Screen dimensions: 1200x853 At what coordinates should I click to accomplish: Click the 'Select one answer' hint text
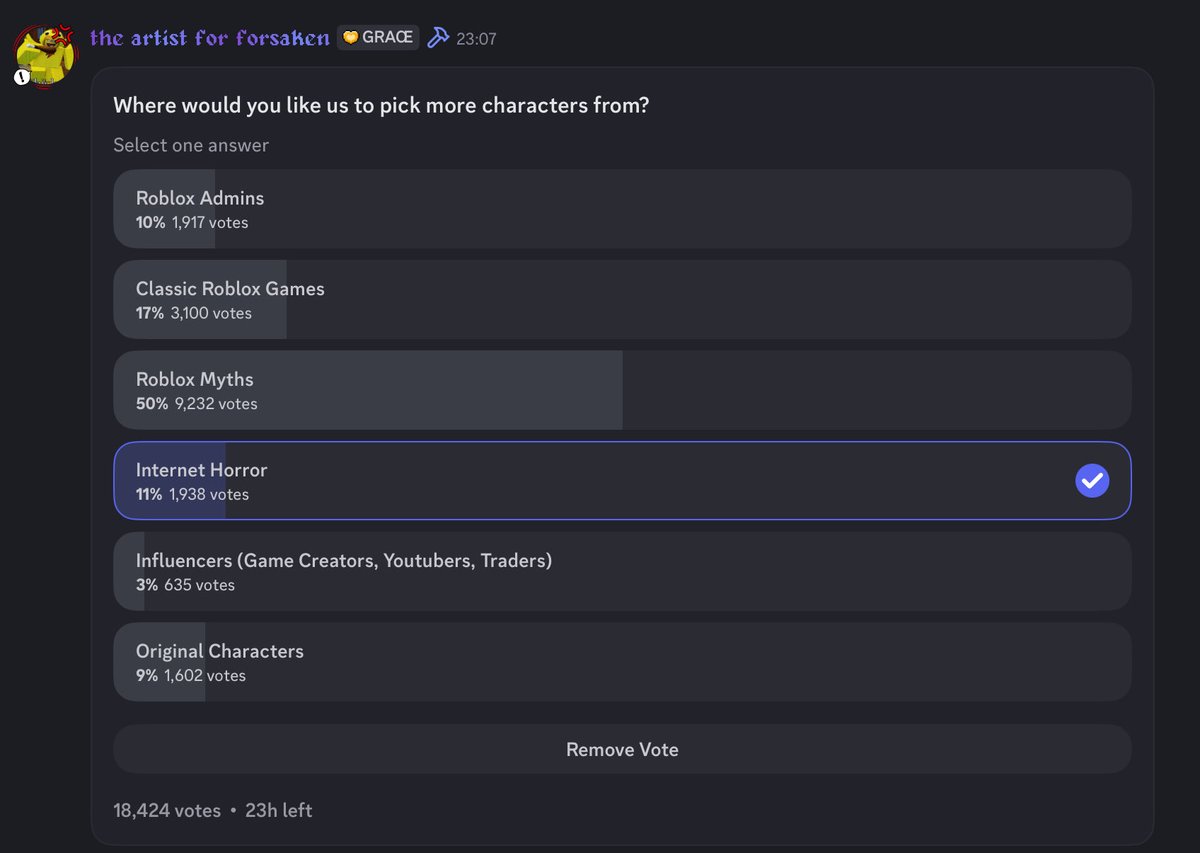pyautogui.click(x=191, y=145)
